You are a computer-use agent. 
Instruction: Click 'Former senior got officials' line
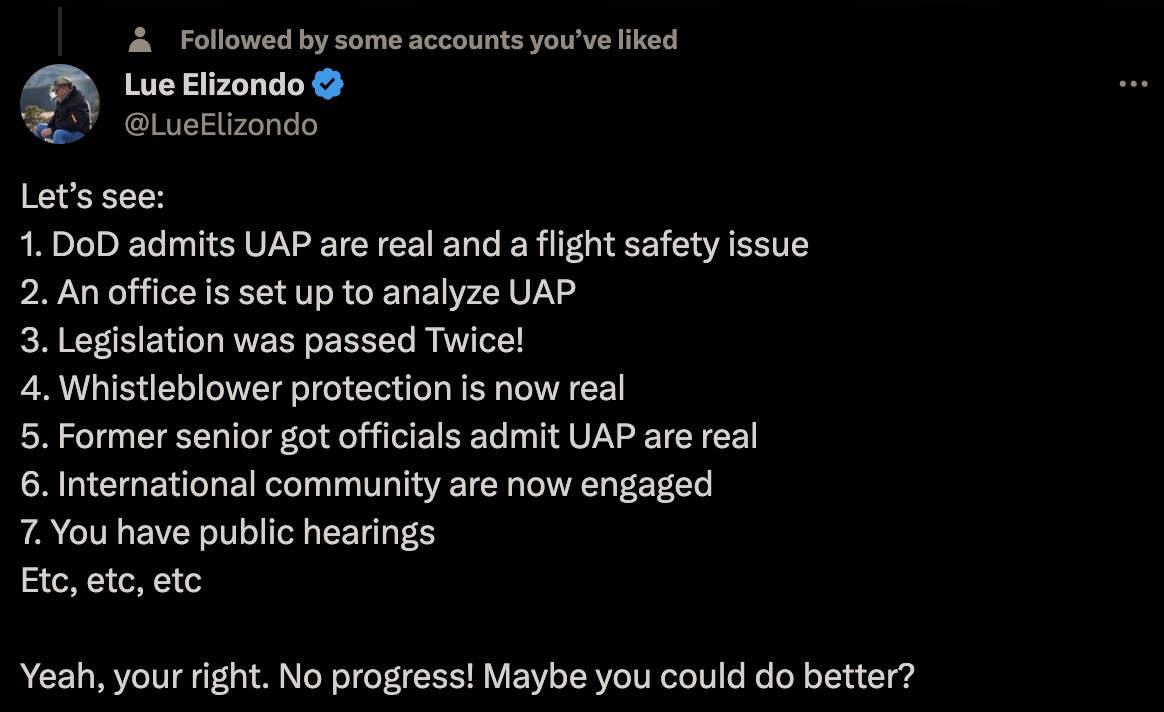[389, 436]
